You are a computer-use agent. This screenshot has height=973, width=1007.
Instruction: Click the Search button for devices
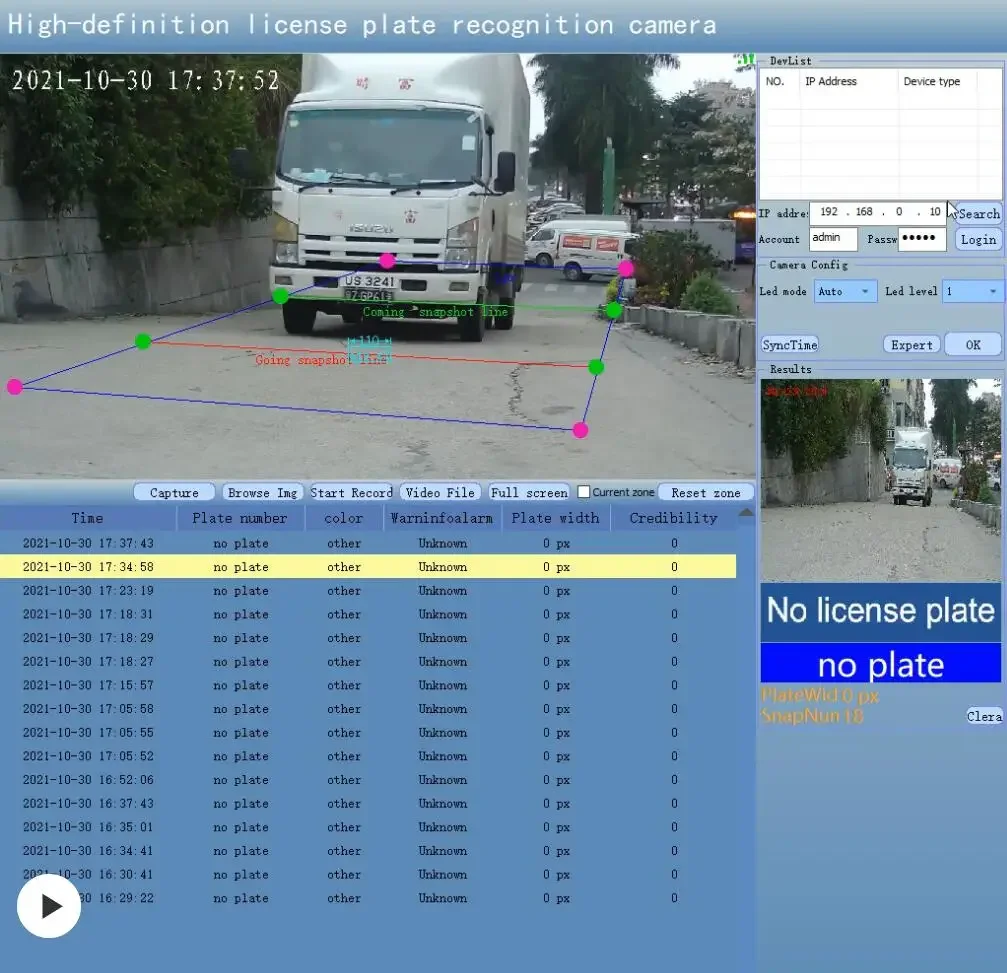pos(979,213)
